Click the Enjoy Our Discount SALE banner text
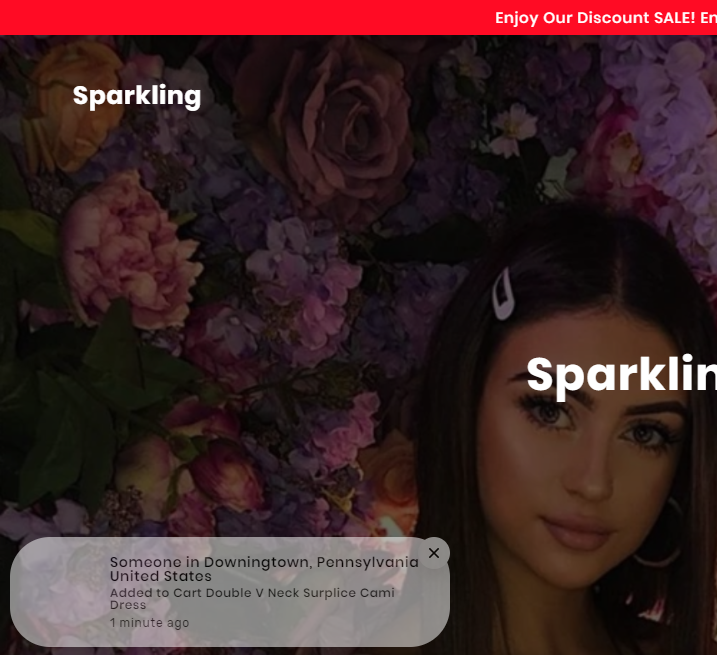The height and width of the screenshot is (655, 717). coord(605,18)
